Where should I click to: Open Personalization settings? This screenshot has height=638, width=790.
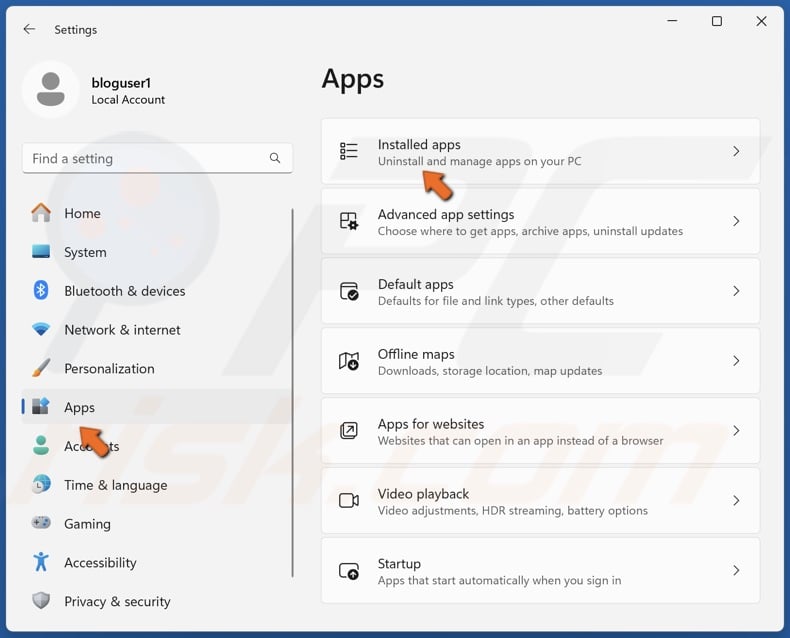pyautogui.click(x=156, y=368)
